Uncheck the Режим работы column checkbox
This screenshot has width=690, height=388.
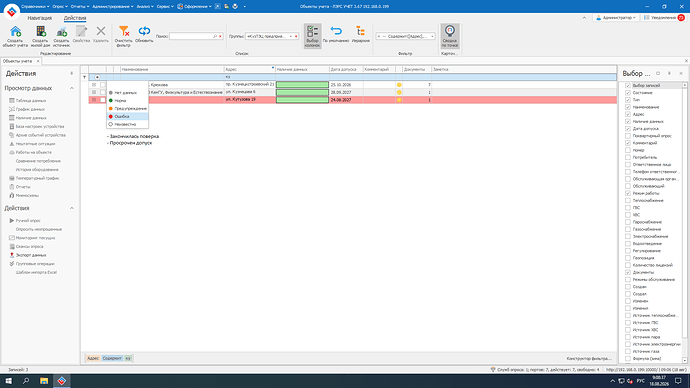[x=628, y=194]
